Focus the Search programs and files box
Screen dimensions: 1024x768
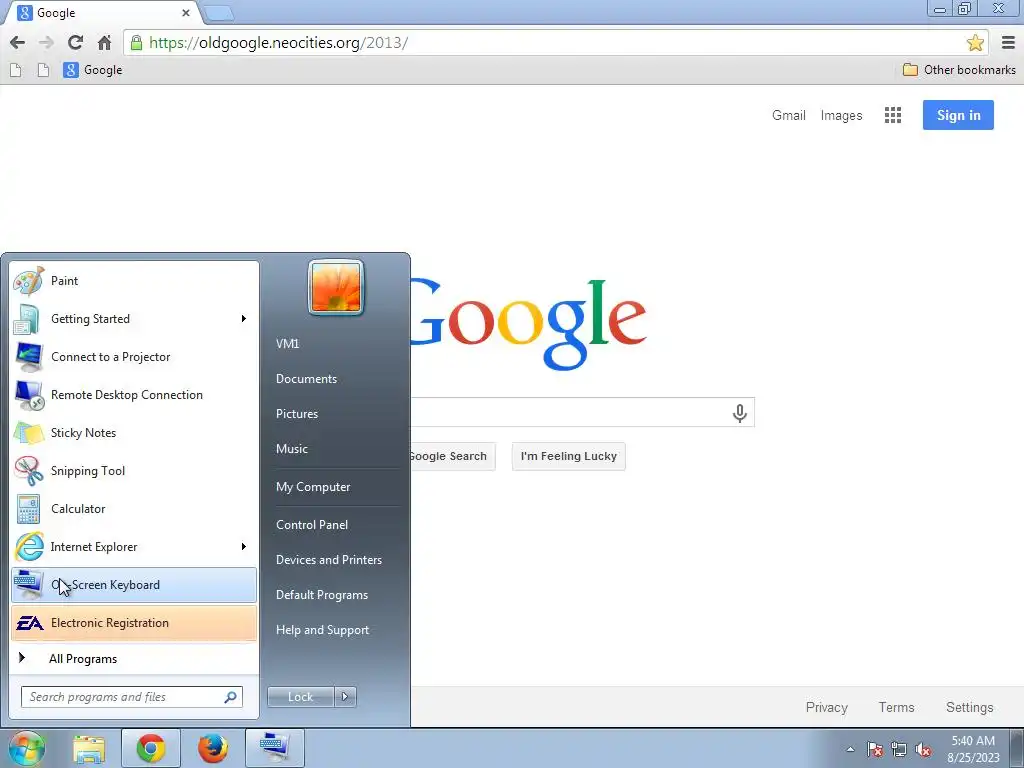tap(131, 697)
